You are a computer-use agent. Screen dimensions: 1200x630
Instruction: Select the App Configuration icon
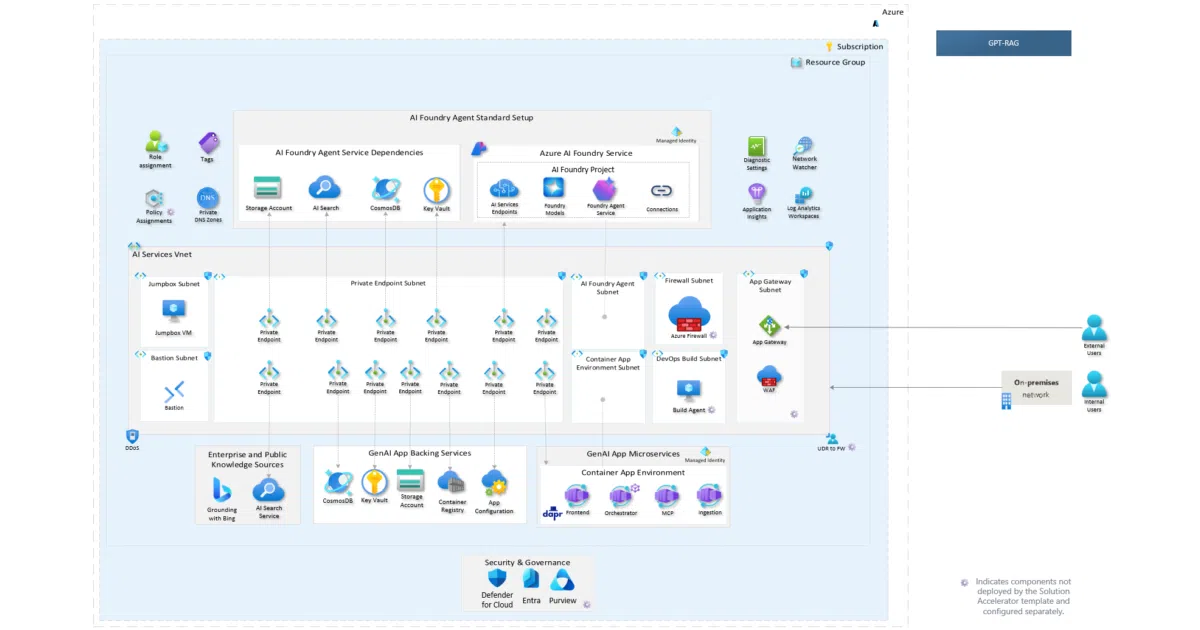[x=494, y=483]
